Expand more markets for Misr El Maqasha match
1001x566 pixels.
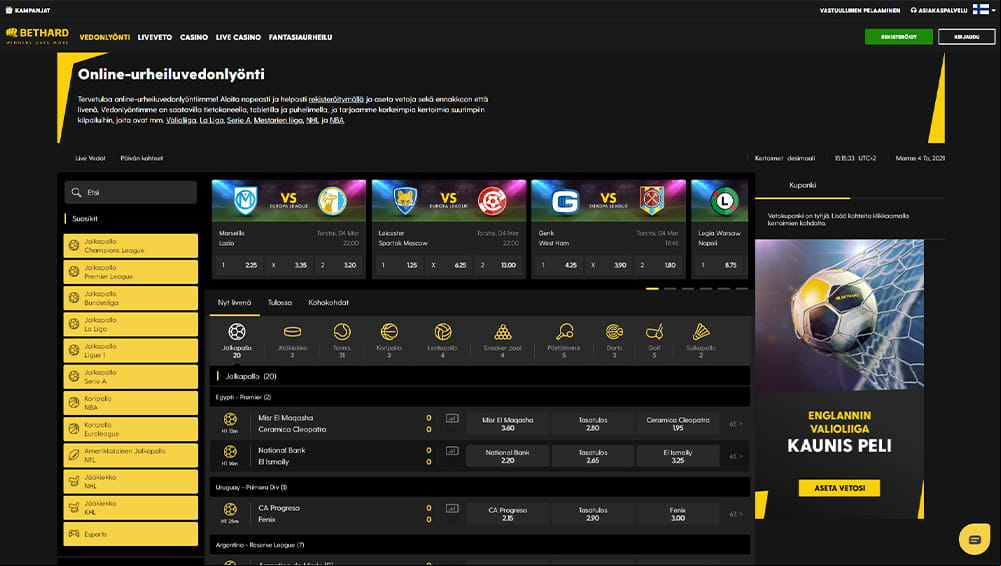point(735,424)
